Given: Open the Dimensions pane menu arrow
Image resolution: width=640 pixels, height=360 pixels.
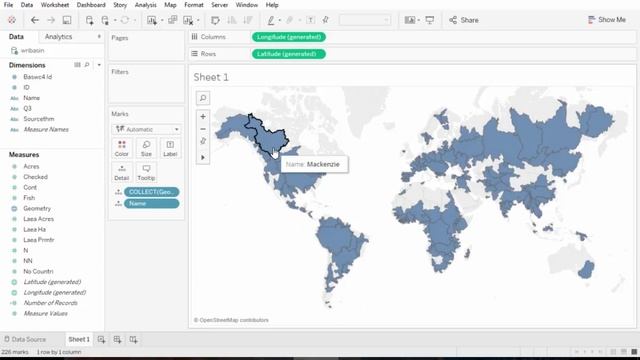Looking at the screenshot, I should tap(99, 65).
